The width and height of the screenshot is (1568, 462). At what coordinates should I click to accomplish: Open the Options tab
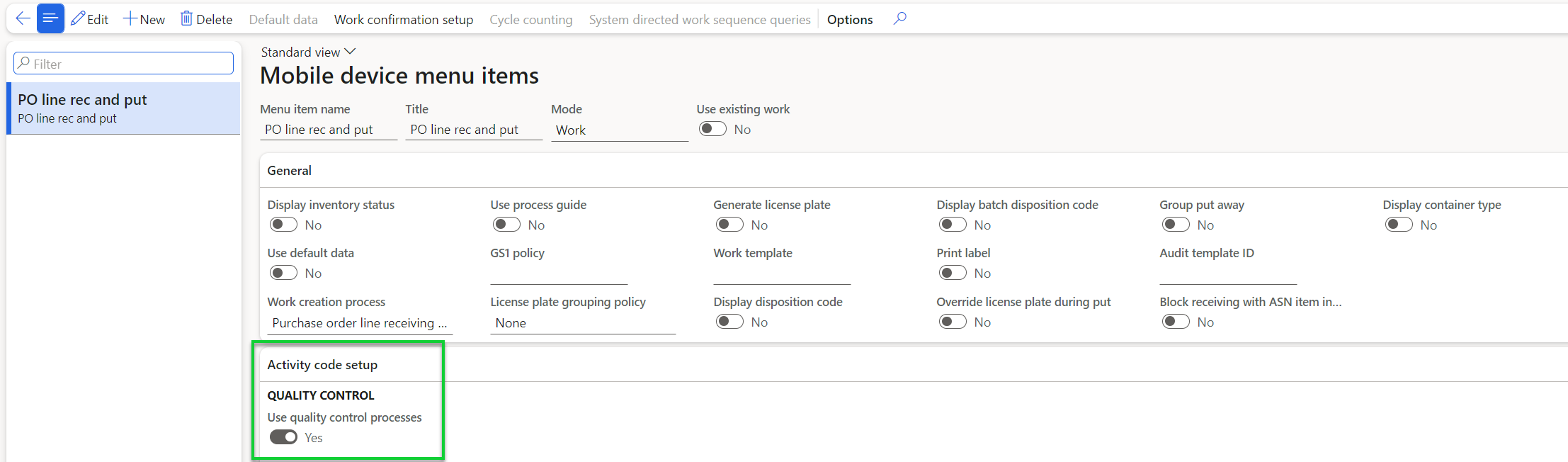coord(850,19)
